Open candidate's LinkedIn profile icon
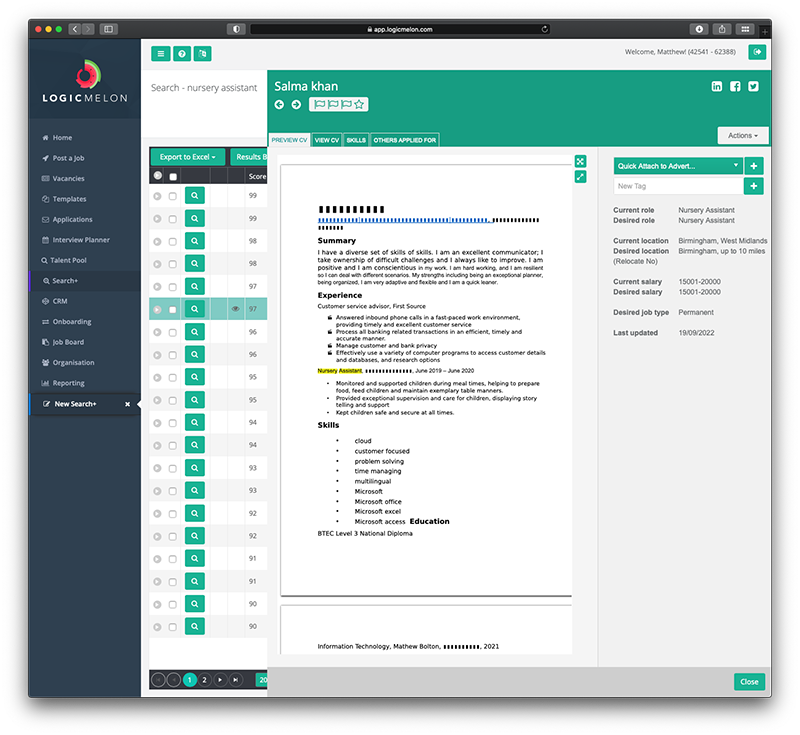This screenshot has height=735, width=800. (716, 86)
